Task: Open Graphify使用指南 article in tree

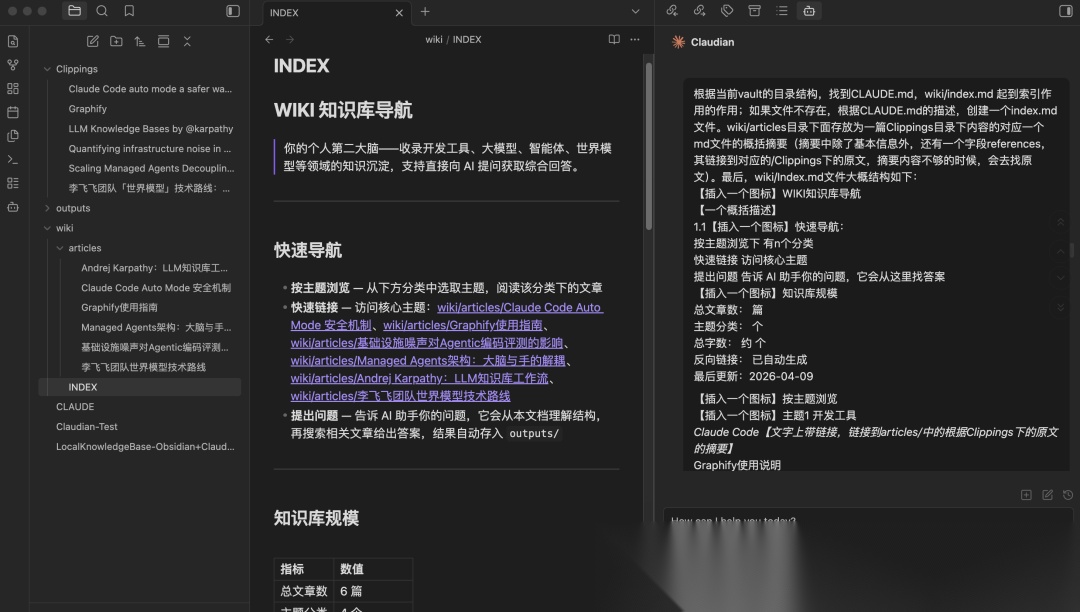Action: [119, 308]
